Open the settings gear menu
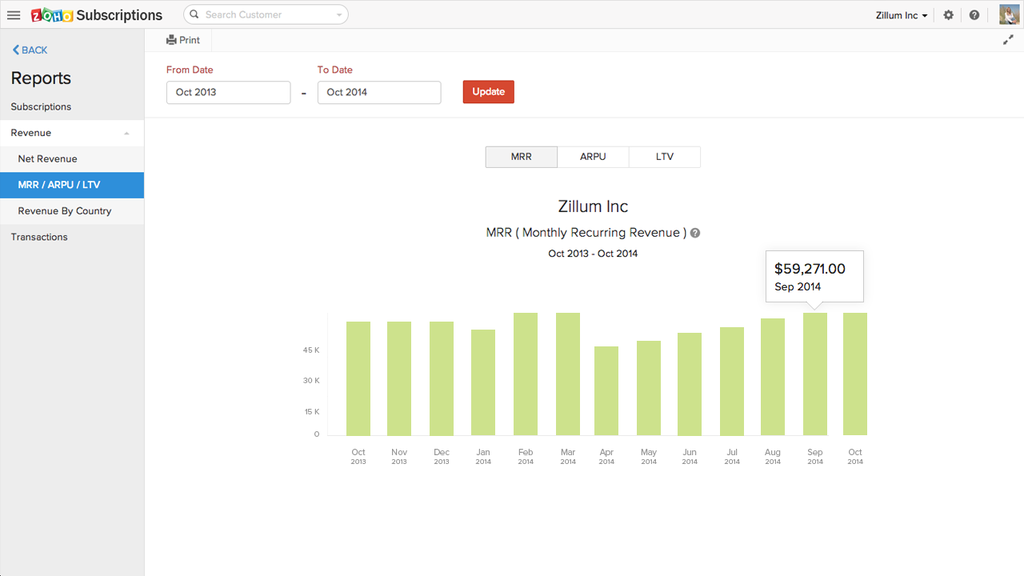The height and width of the screenshot is (576, 1024). (x=948, y=14)
